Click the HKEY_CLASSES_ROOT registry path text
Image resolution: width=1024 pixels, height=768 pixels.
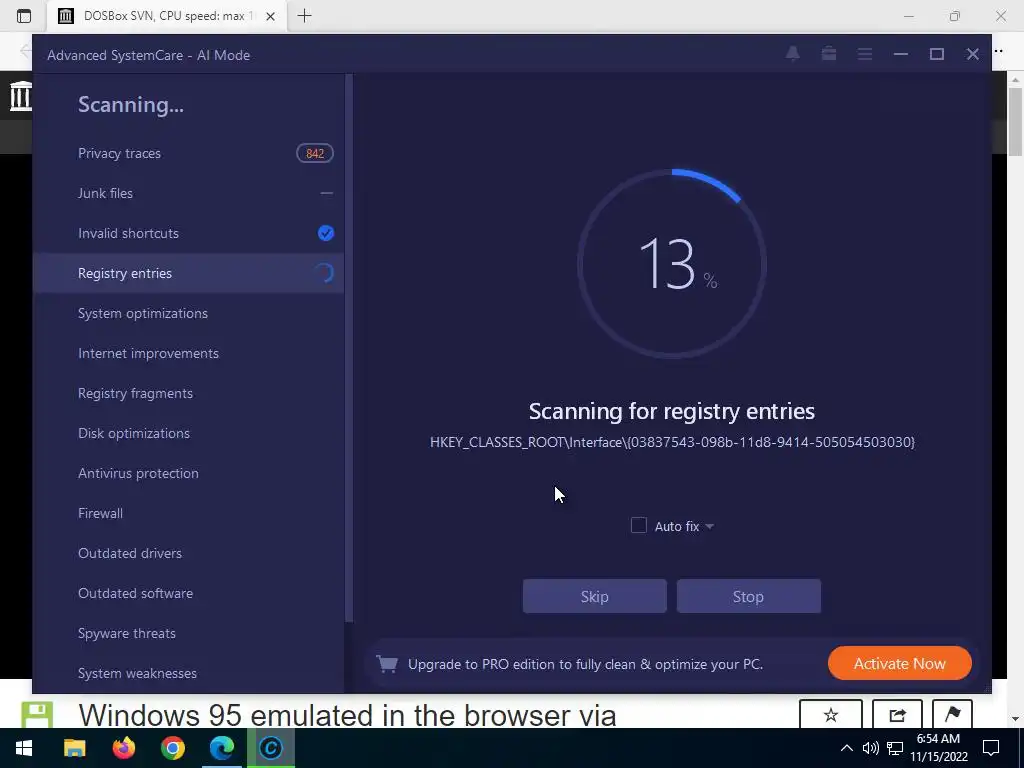tap(672, 442)
